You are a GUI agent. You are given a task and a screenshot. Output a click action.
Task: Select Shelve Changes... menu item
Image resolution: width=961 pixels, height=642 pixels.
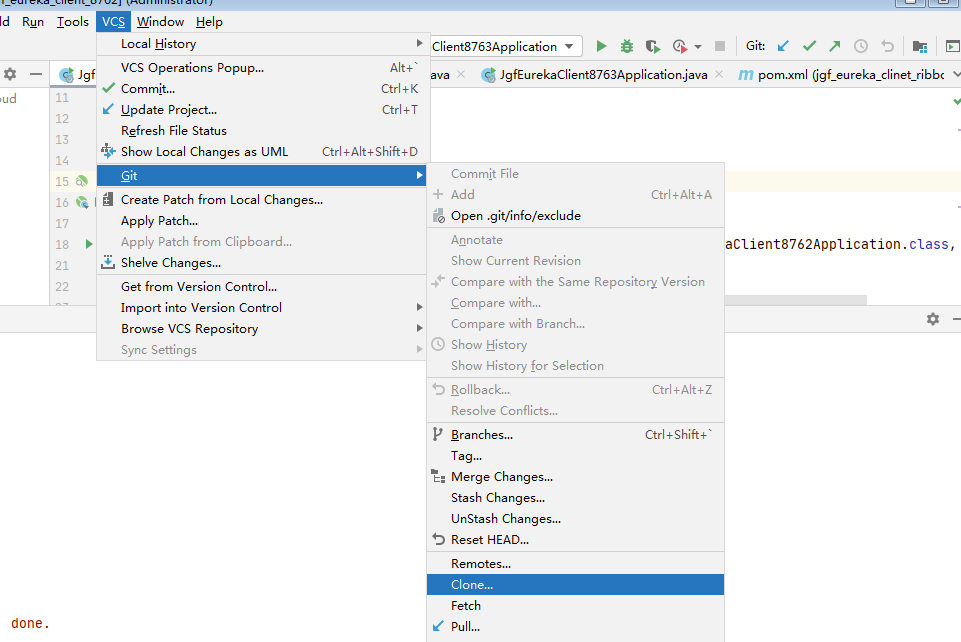tap(262, 262)
